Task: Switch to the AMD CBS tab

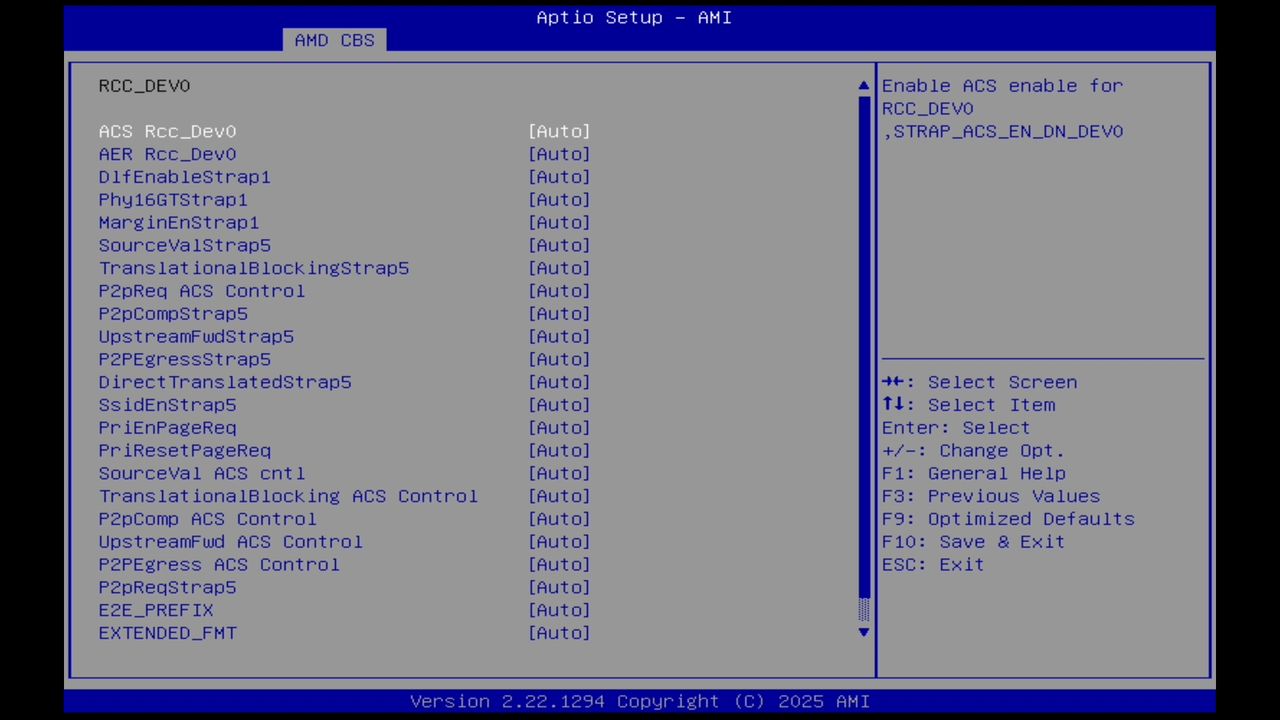Action: pyautogui.click(x=334, y=40)
